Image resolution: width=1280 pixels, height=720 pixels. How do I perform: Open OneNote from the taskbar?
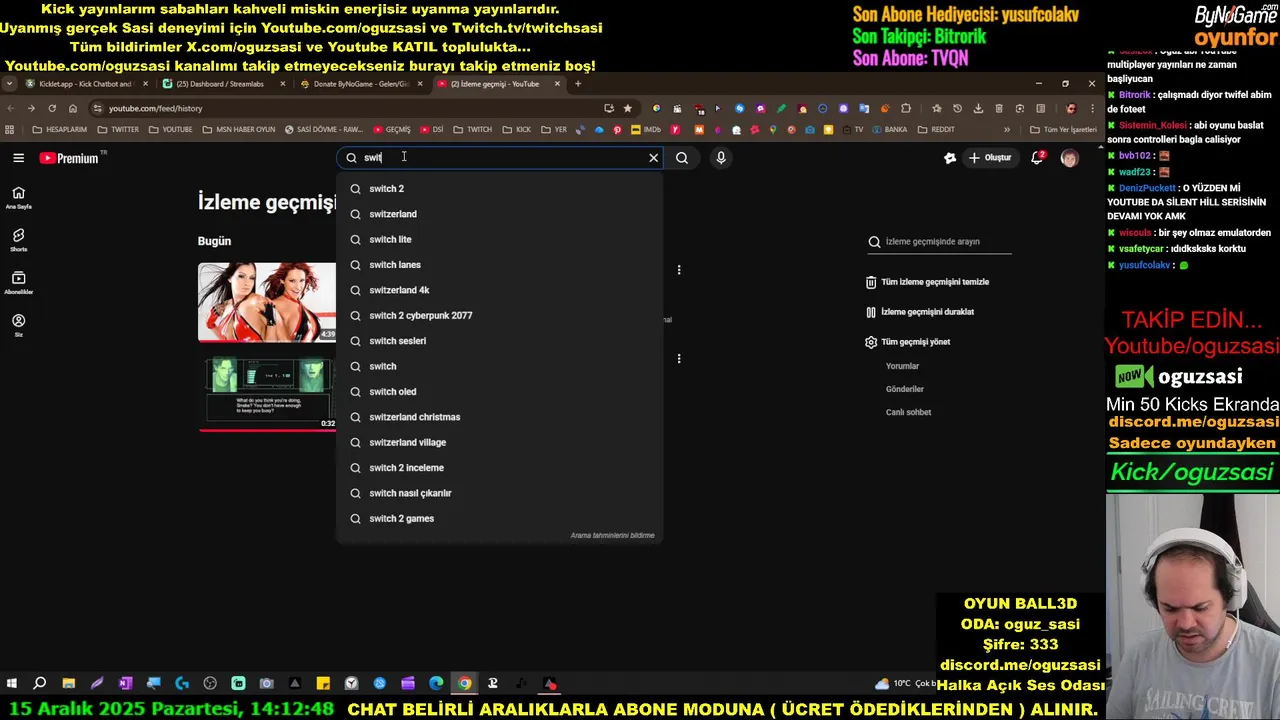125,684
